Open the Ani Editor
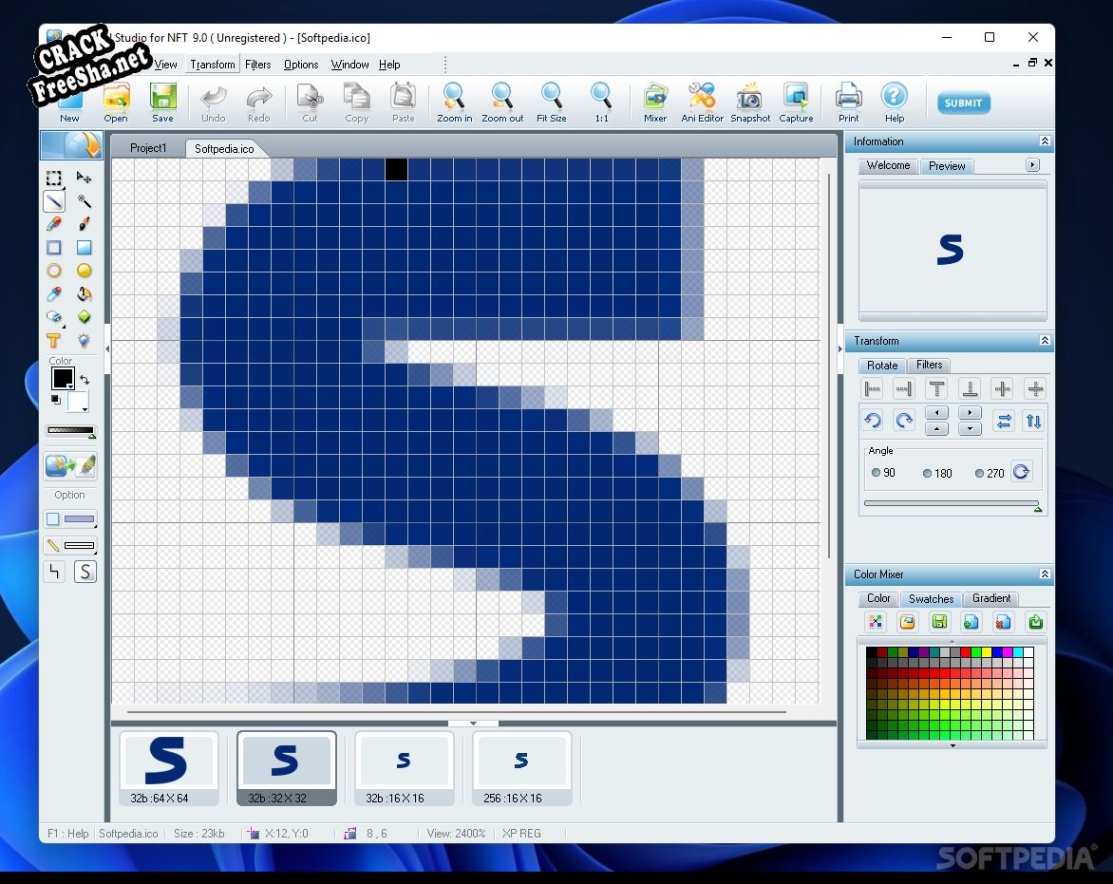 (x=702, y=101)
